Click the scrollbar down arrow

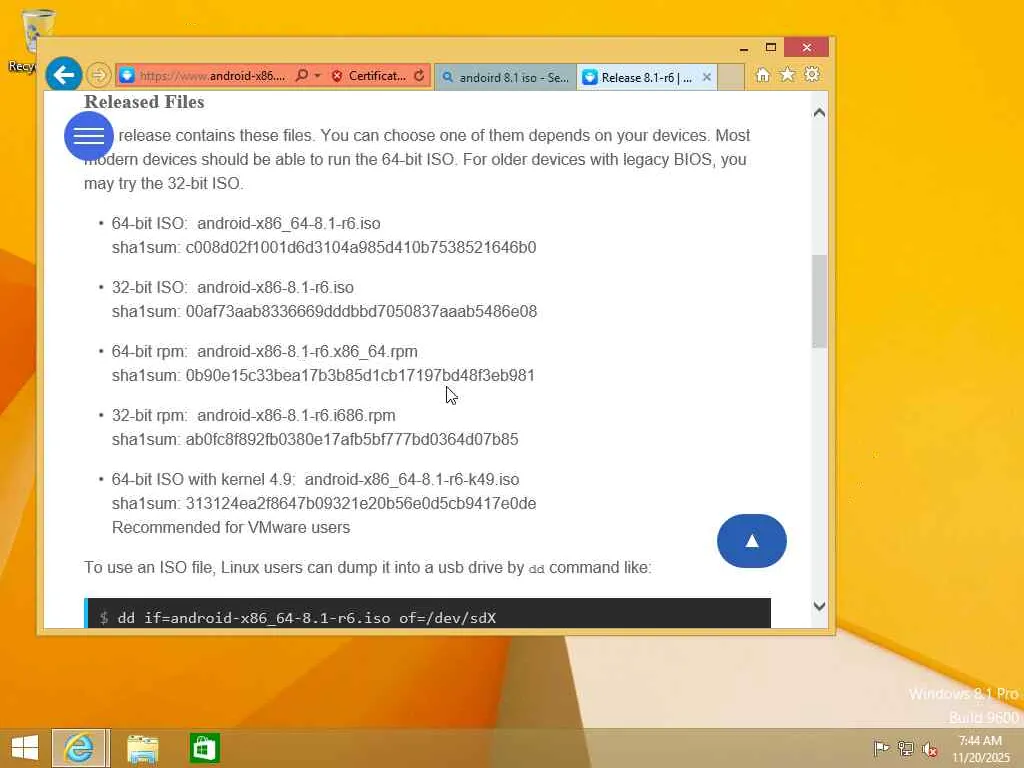tap(819, 606)
